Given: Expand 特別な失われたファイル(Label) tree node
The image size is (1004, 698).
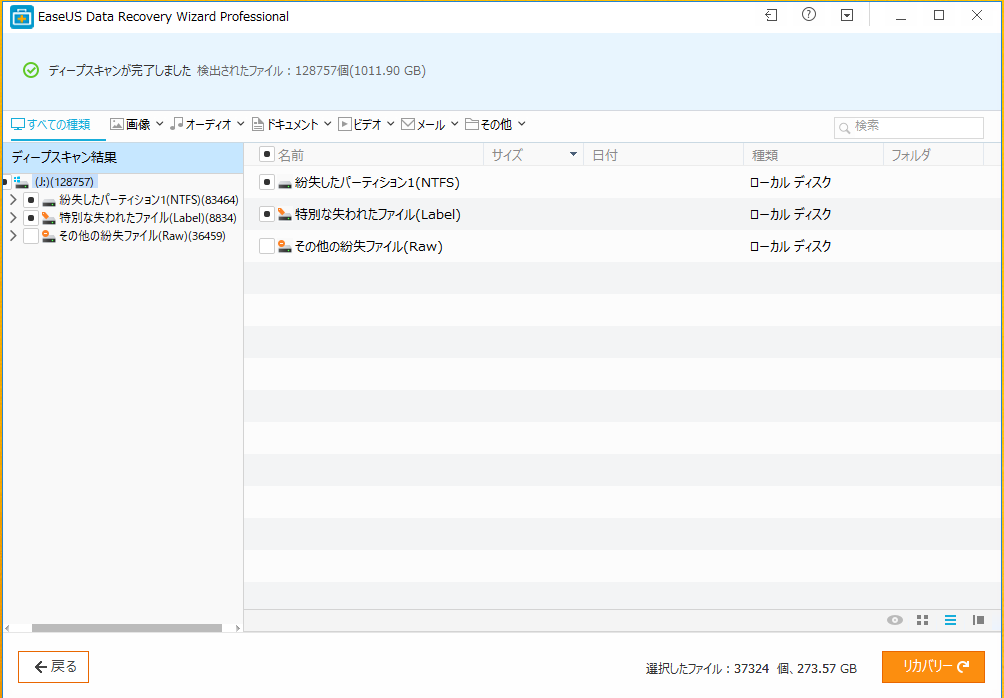Looking at the screenshot, I should (x=13, y=218).
